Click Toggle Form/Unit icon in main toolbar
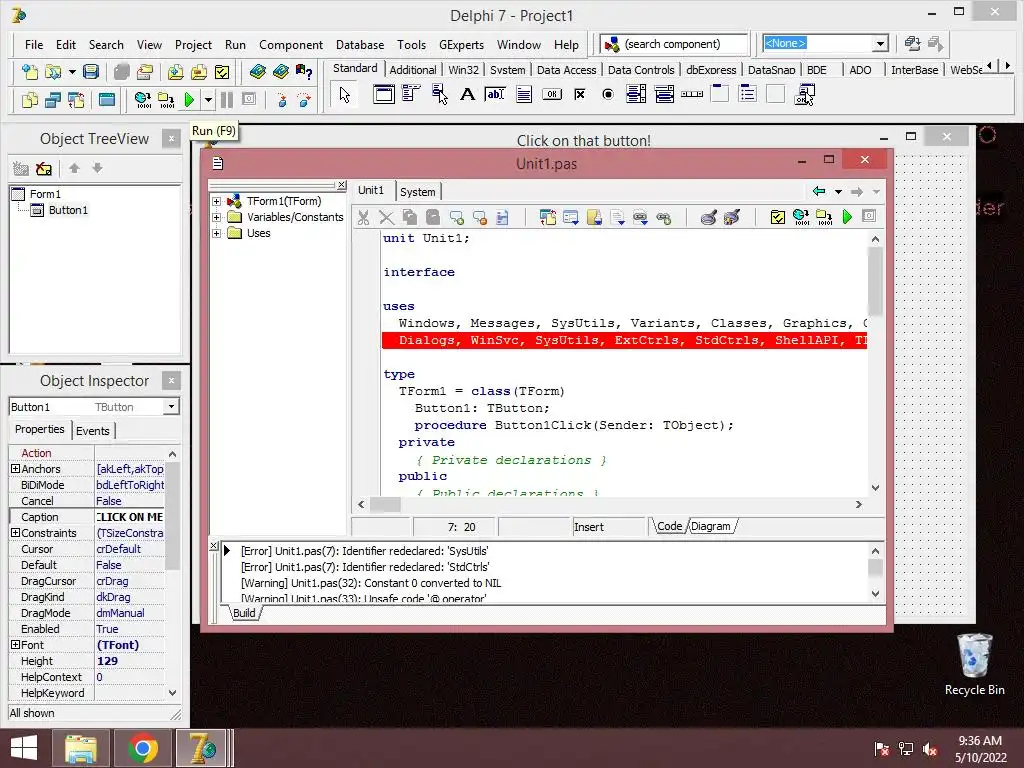This screenshot has width=1024, height=768. pos(76,100)
